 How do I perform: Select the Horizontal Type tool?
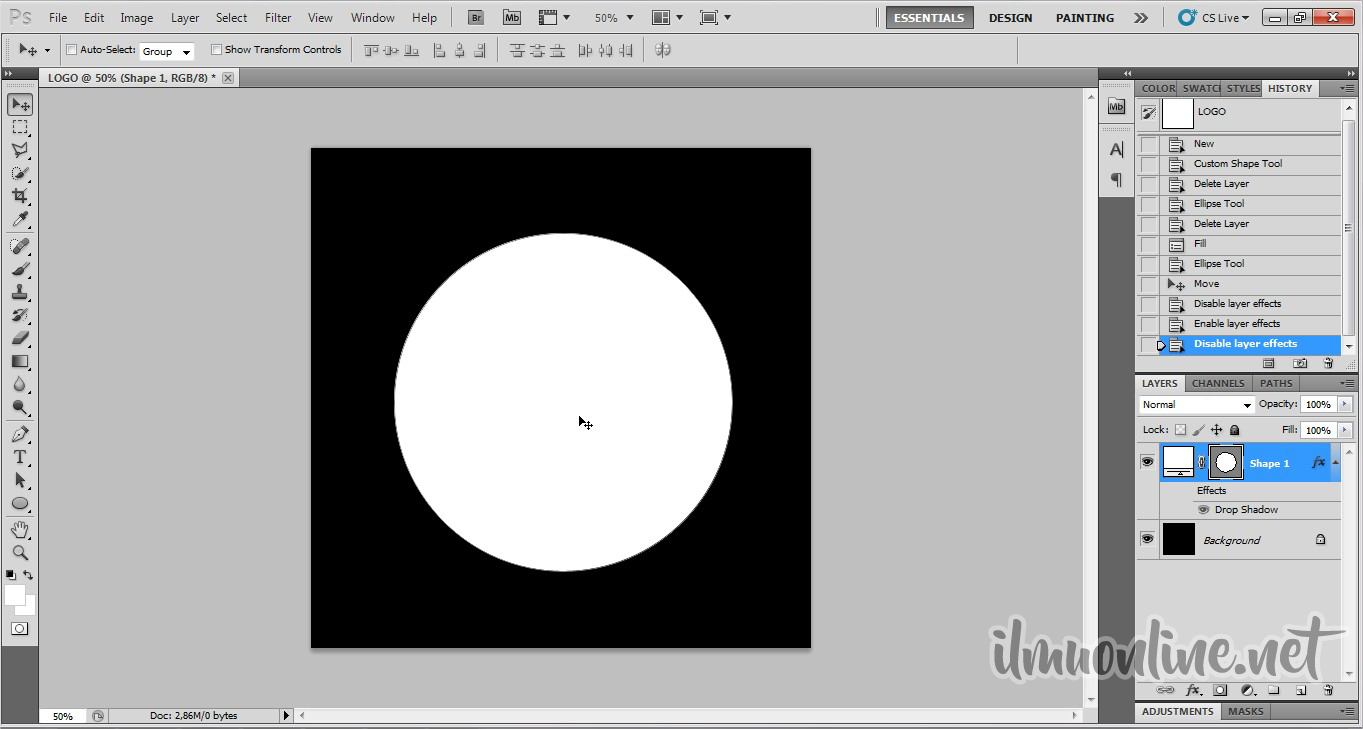(20, 457)
